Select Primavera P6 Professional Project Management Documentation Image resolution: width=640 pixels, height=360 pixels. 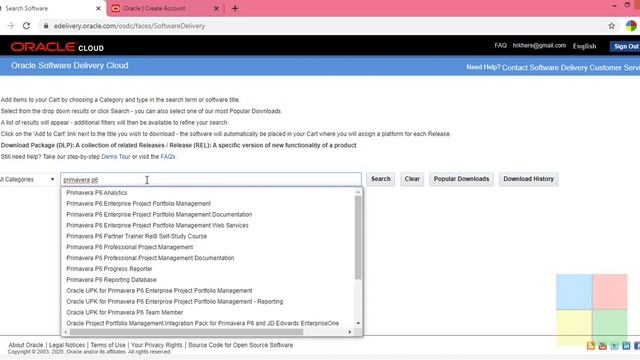150,258
